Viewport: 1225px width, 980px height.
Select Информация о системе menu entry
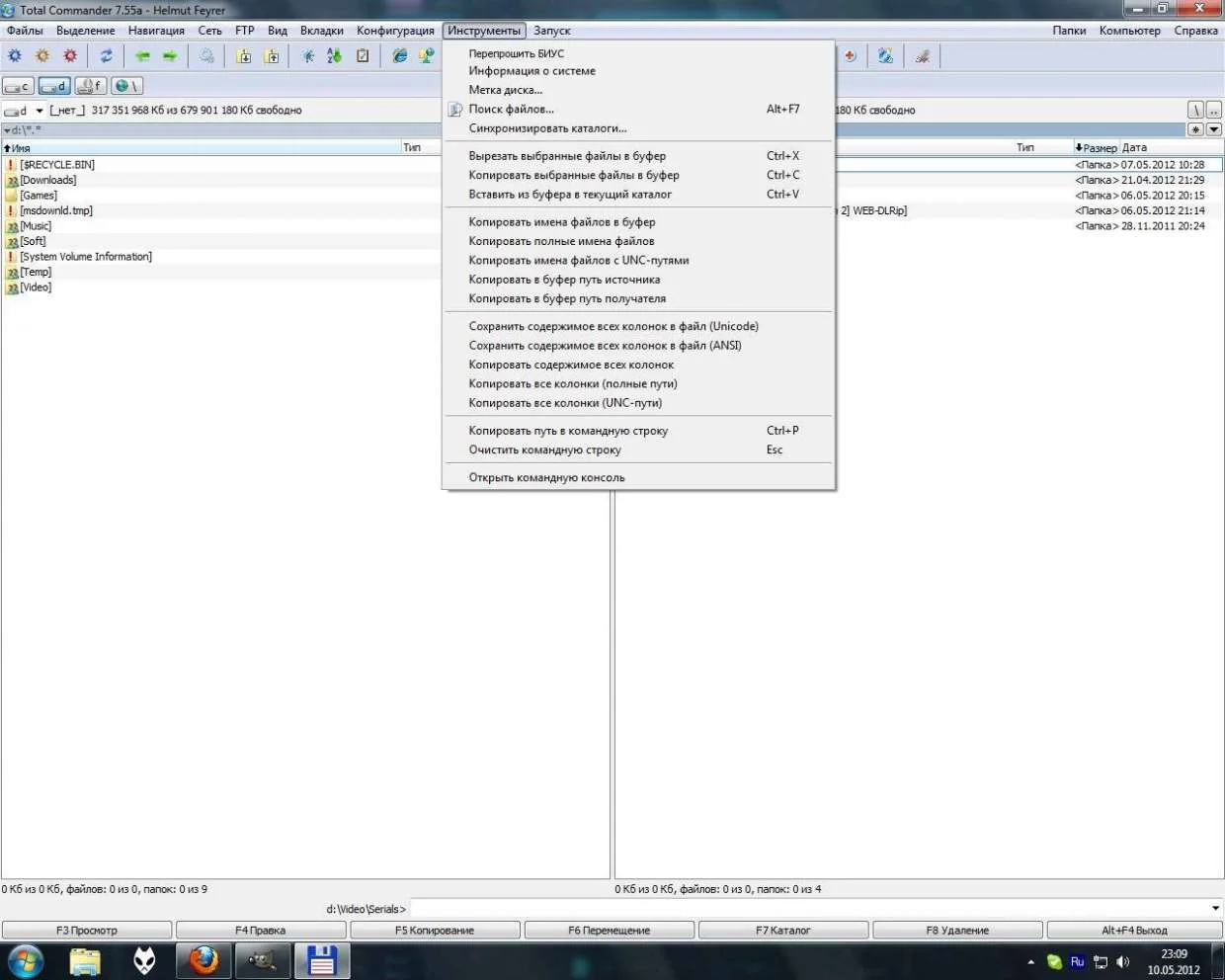pos(638,71)
